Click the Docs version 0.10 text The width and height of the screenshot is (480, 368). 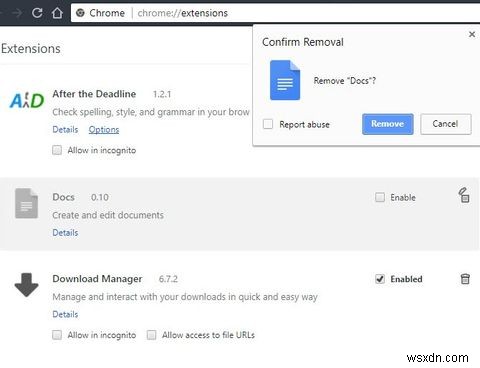click(100, 197)
